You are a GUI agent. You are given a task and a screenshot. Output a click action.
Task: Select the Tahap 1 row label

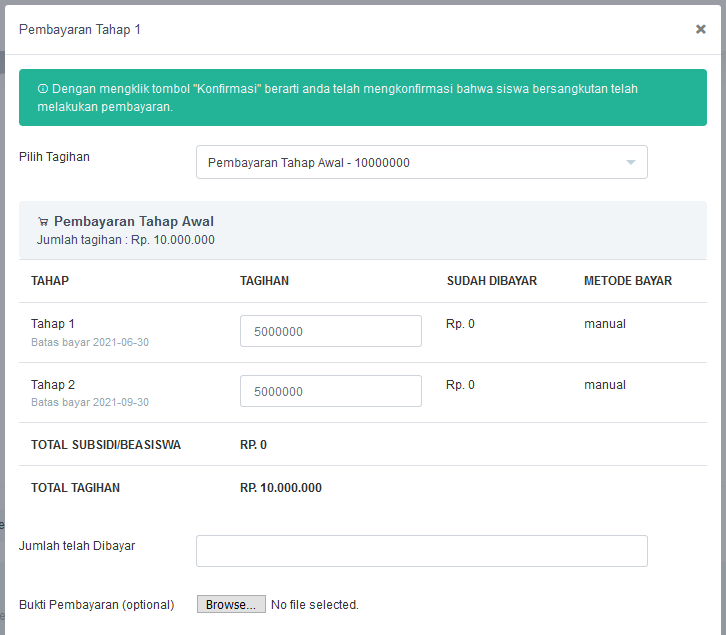[53, 324]
